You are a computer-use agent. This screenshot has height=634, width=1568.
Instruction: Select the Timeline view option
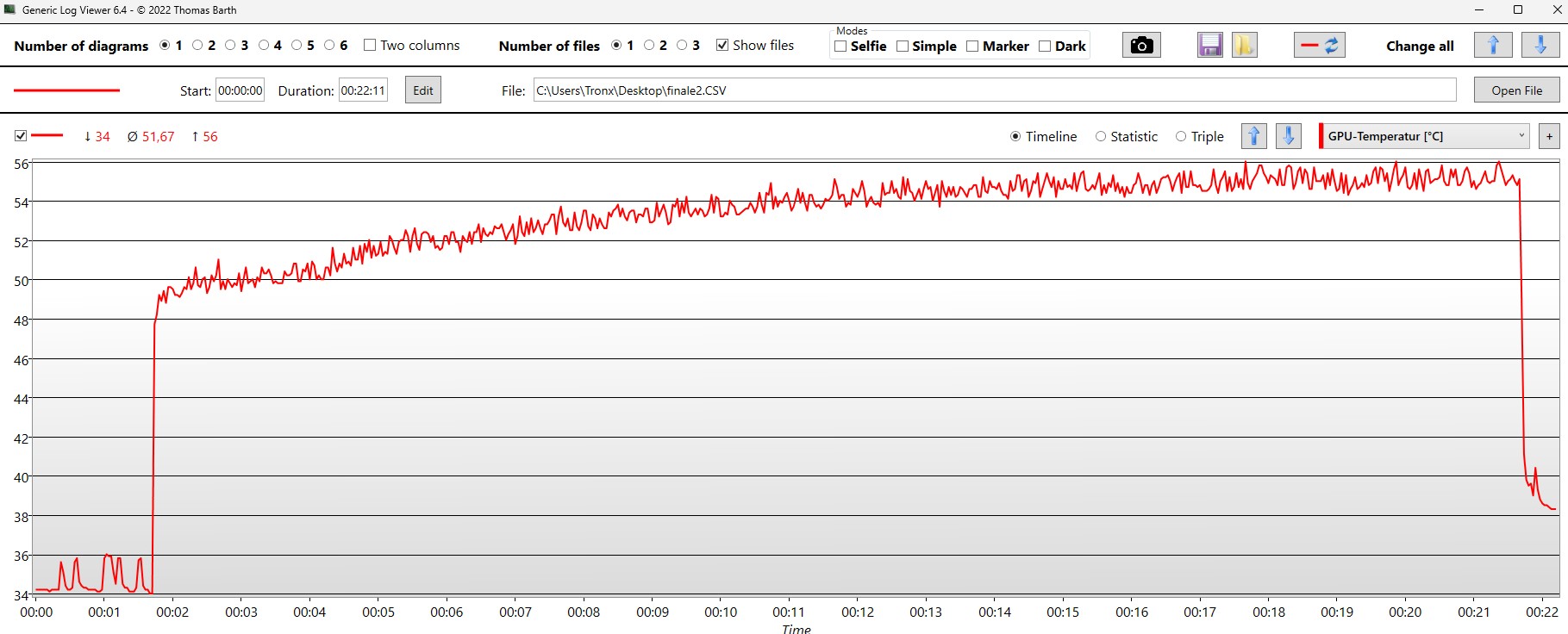point(1015,136)
